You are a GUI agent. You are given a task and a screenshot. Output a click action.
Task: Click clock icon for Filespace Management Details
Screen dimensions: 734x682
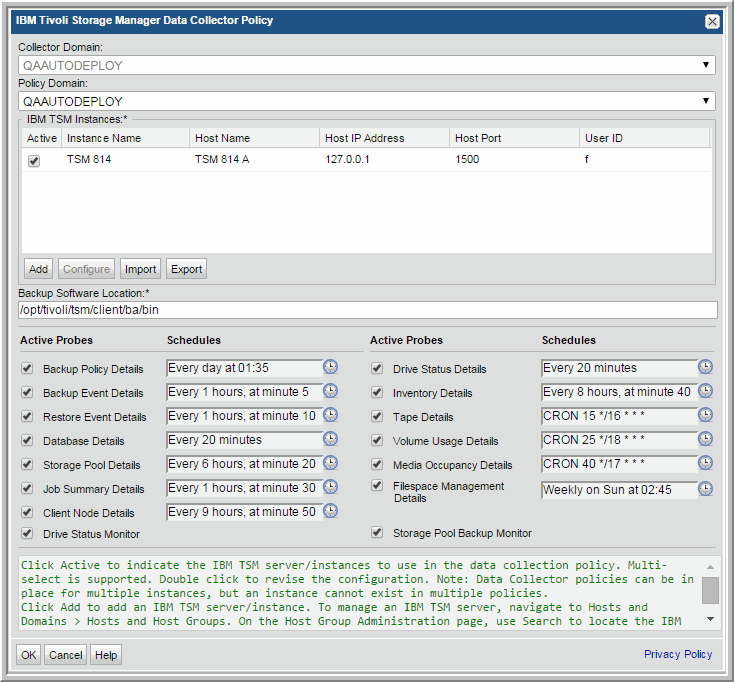706,489
